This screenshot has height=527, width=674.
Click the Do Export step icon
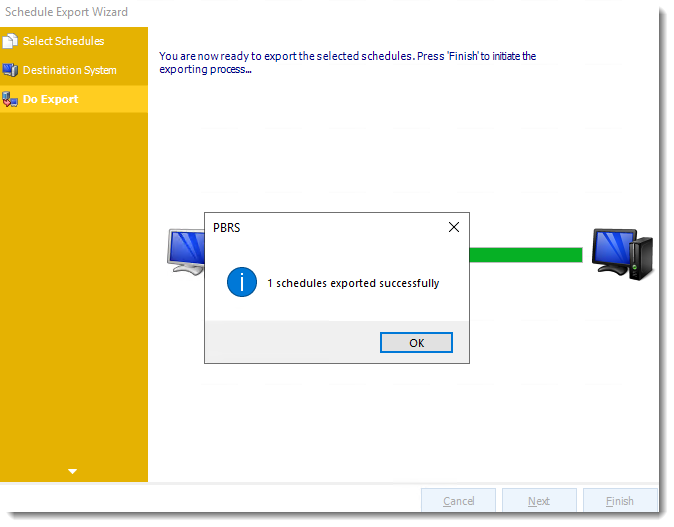tap(10, 99)
